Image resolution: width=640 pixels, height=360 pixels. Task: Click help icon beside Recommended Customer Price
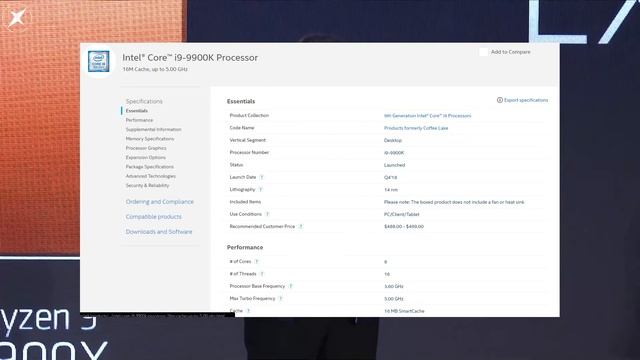(x=301, y=227)
